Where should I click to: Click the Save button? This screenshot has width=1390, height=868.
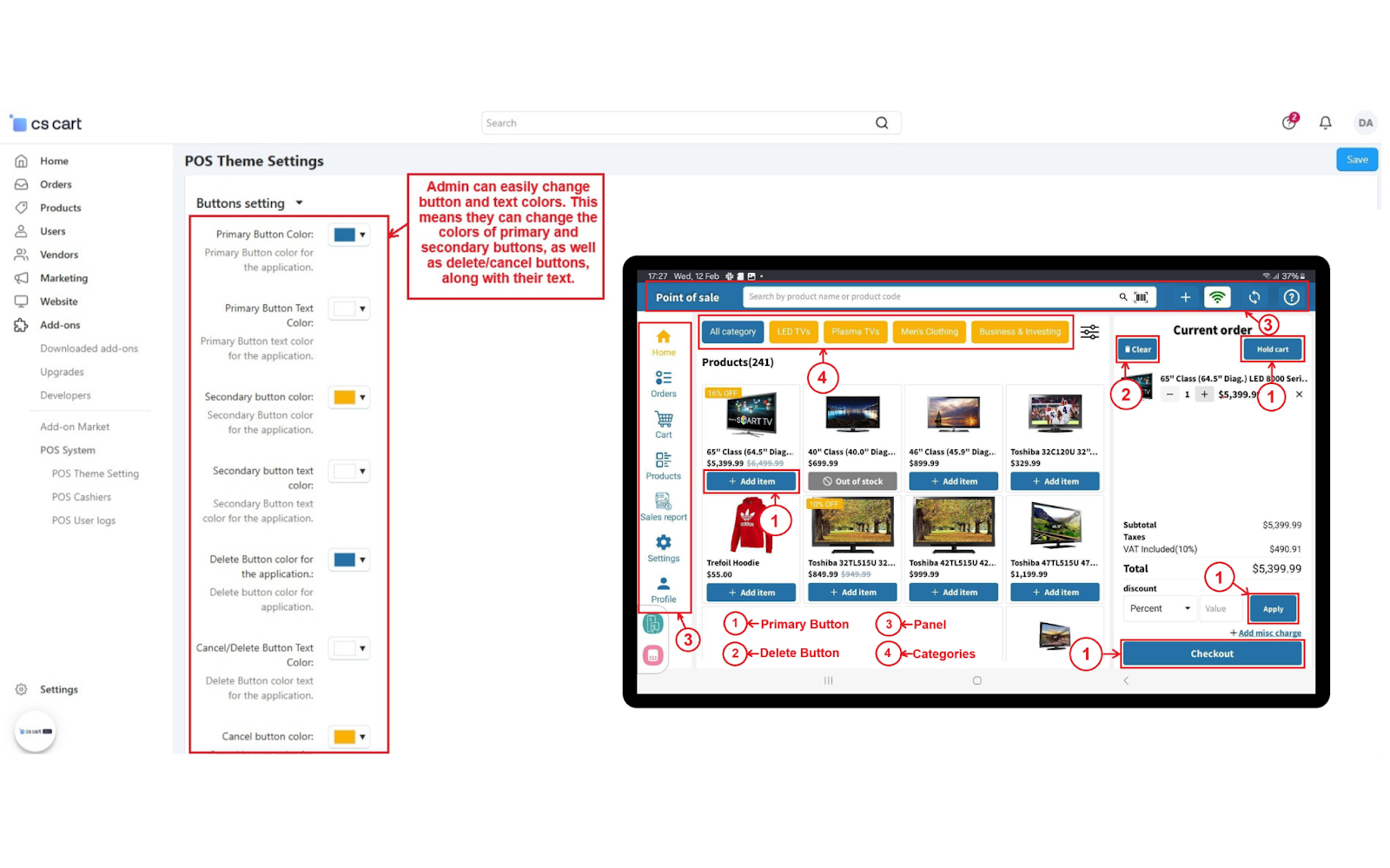1356,160
